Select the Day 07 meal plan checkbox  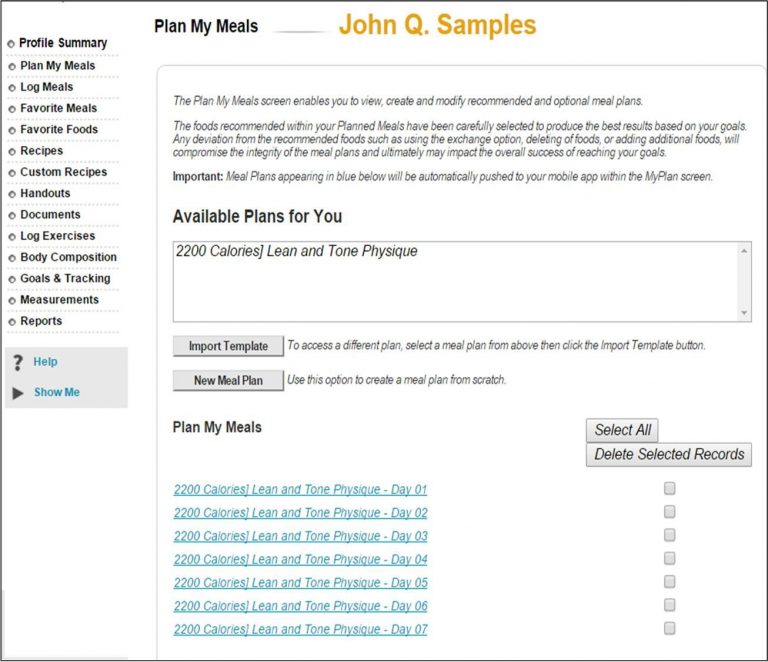pyautogui.click(x=669, y=628)
